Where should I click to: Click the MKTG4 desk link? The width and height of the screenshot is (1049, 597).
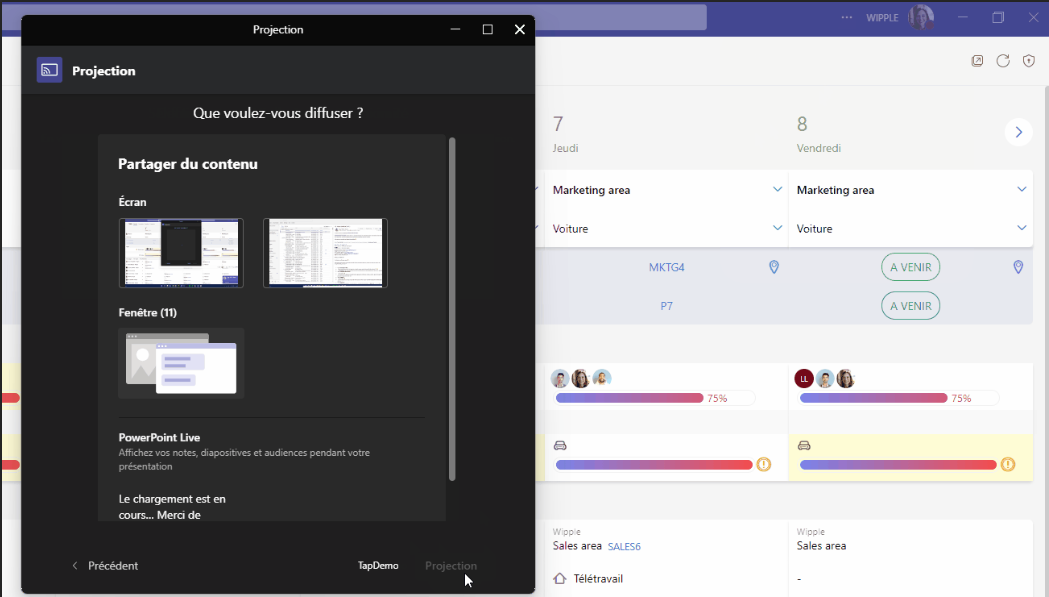pyautogui.click(x=666, y=267)
